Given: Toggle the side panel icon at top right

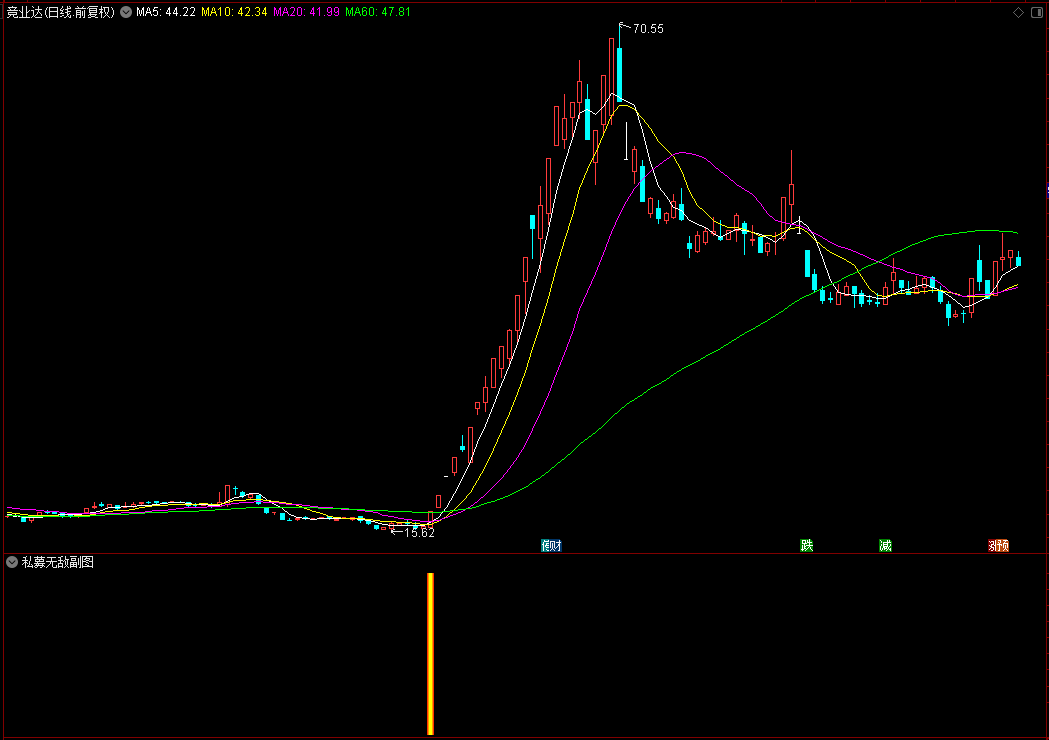Looking at the screenshot, I should tap(1036, 13).
